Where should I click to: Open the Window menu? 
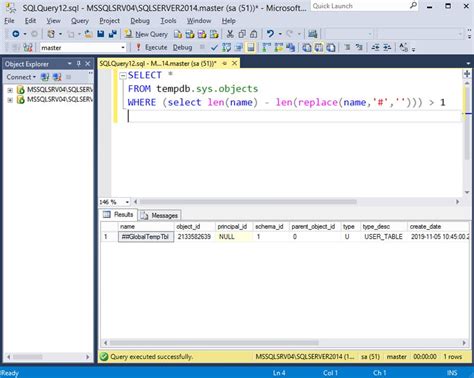tap(199, 21)
